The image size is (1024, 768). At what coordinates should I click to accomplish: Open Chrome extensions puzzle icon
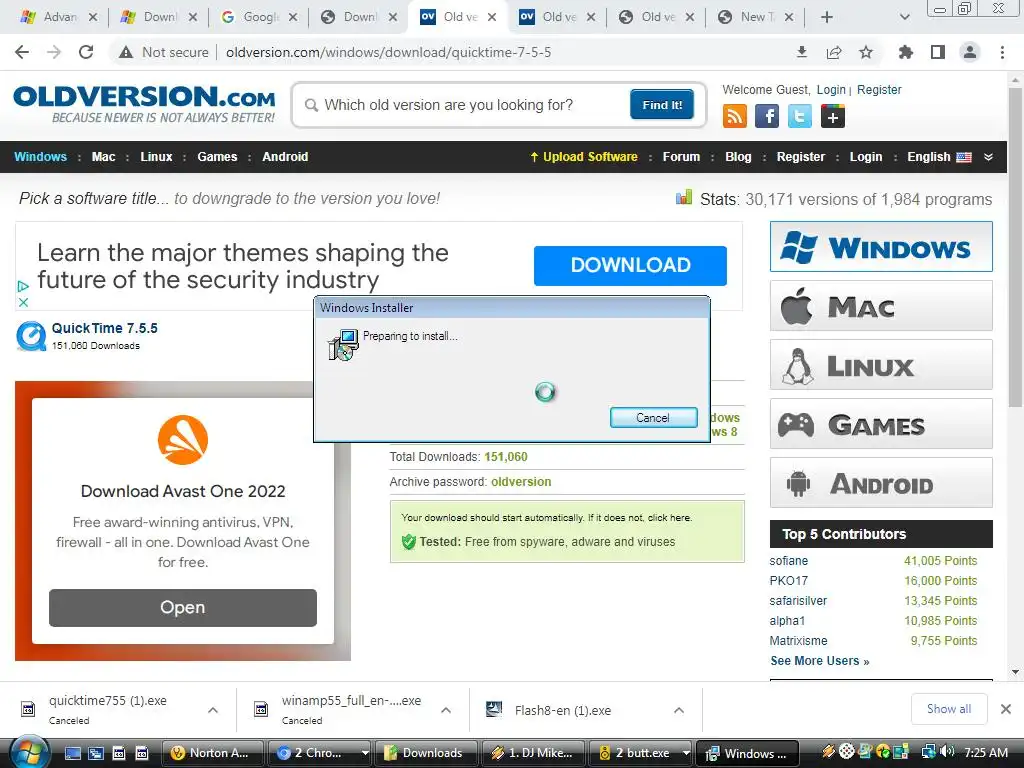click(x=906, y=52)
